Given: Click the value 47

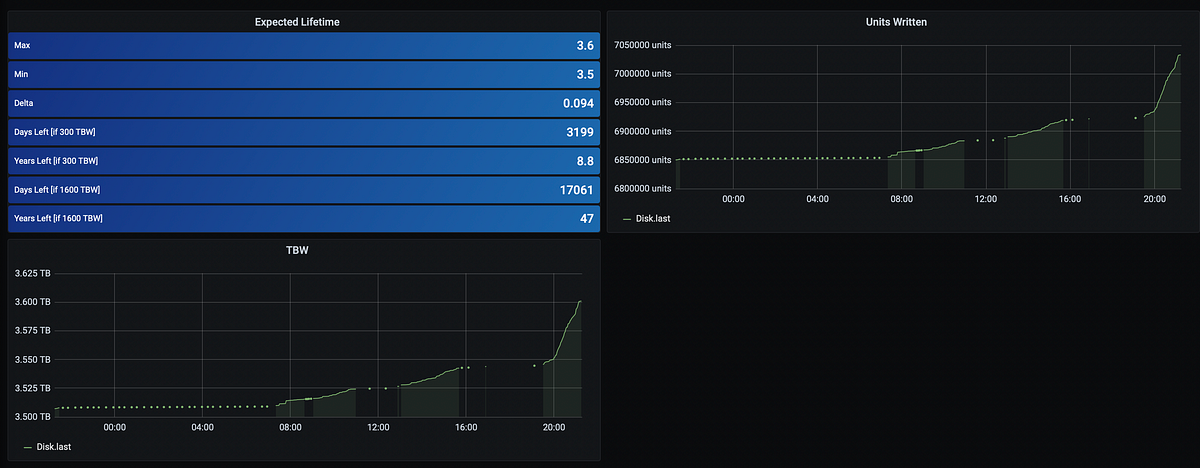Looking at the screenshot, I should [587, 218].
